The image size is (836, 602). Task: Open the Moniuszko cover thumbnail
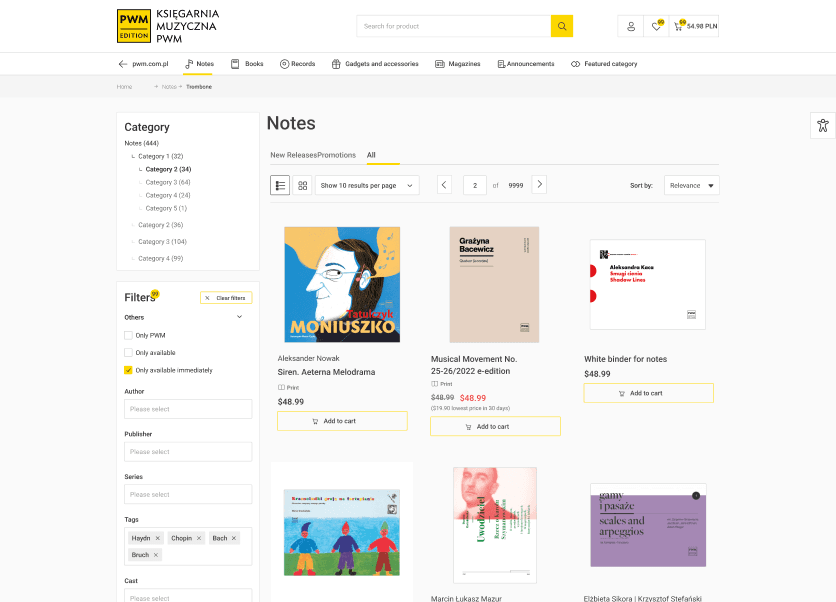click(342, 285)
